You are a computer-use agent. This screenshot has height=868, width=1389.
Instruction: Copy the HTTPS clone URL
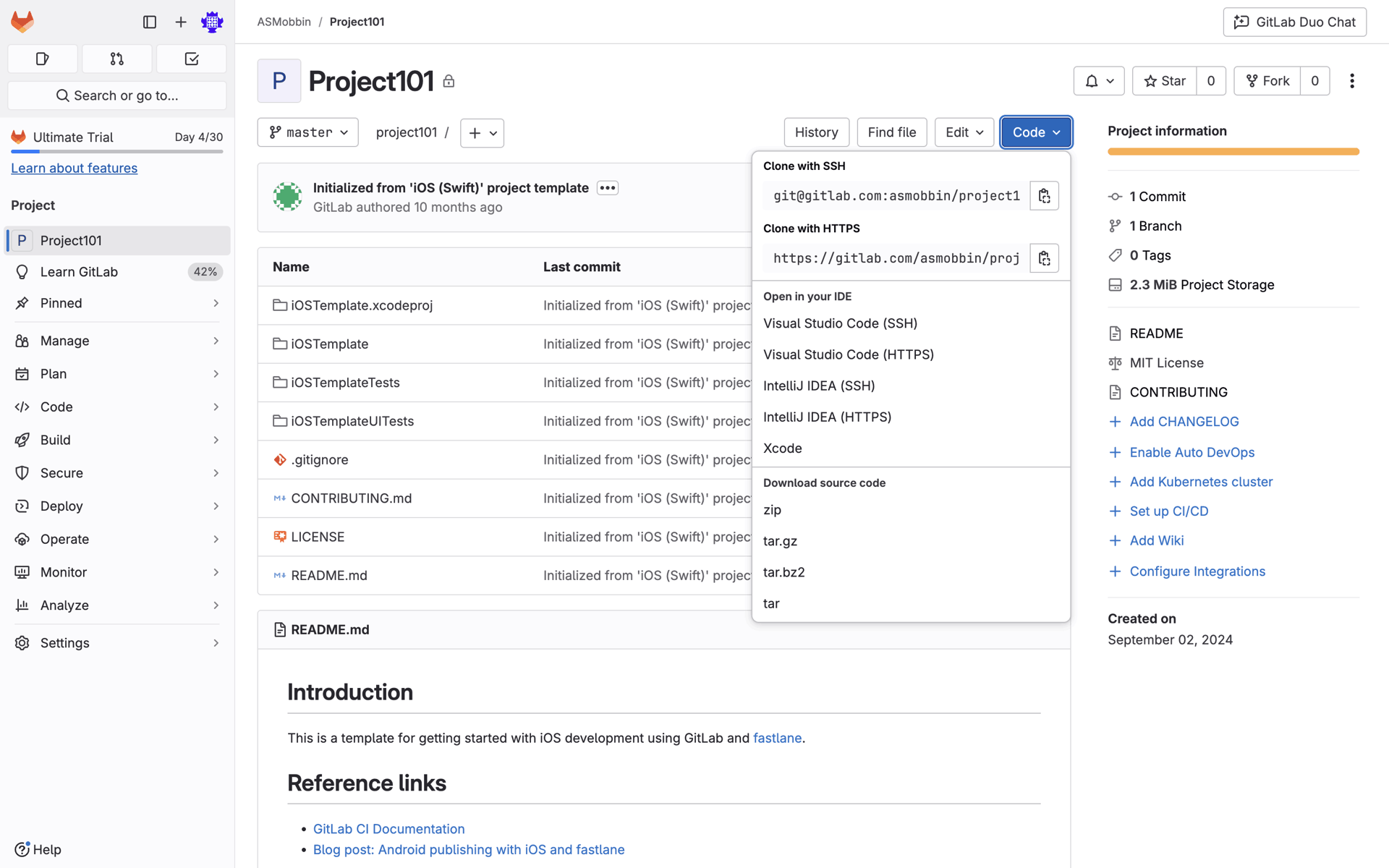pyautogui.click(x=1044, y=258)
